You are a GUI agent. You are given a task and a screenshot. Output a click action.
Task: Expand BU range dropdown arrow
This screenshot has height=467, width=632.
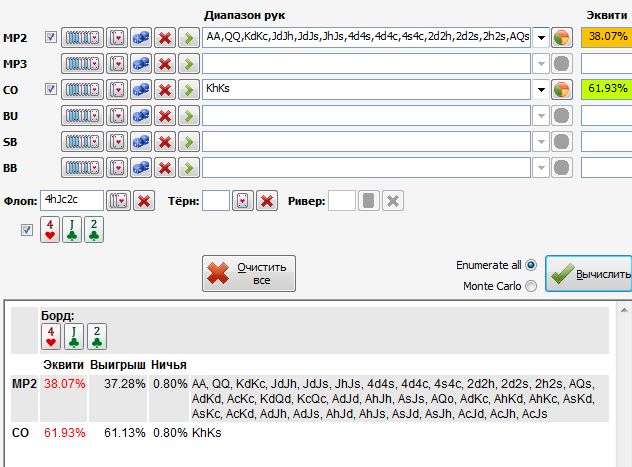pyautogui.click(x=541, y=116)
